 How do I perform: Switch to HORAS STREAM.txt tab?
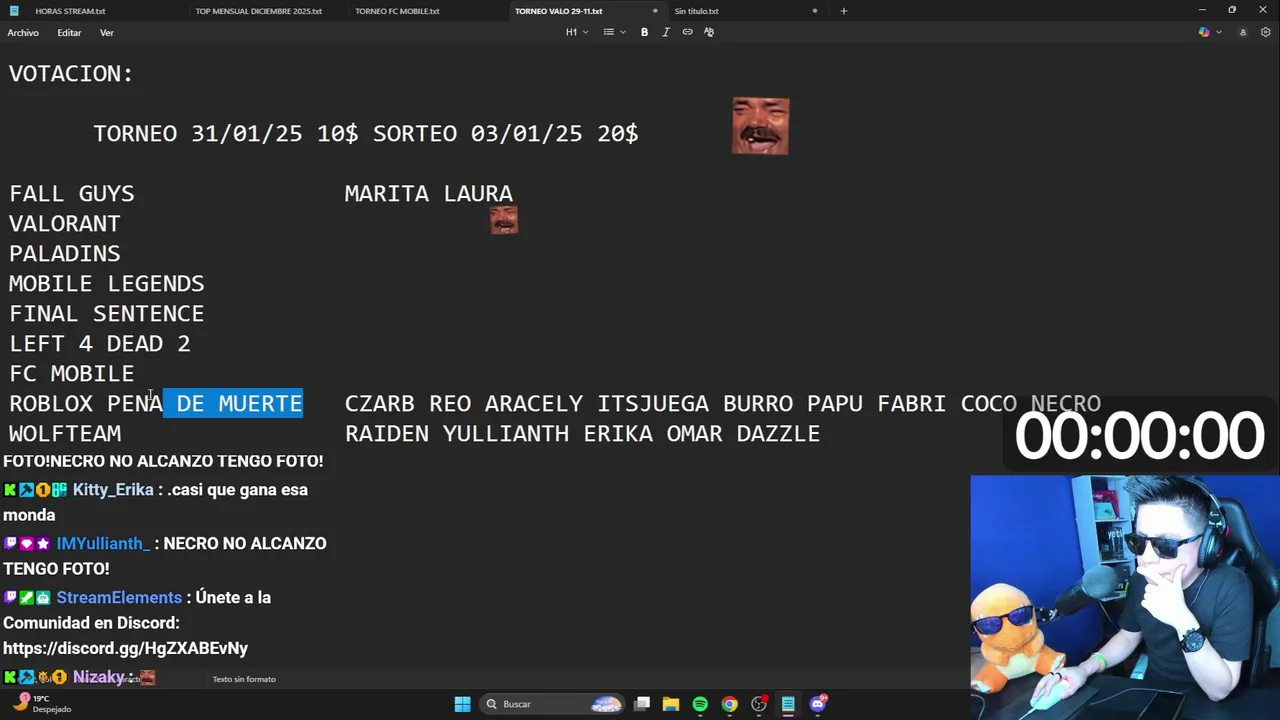(70, 11)
